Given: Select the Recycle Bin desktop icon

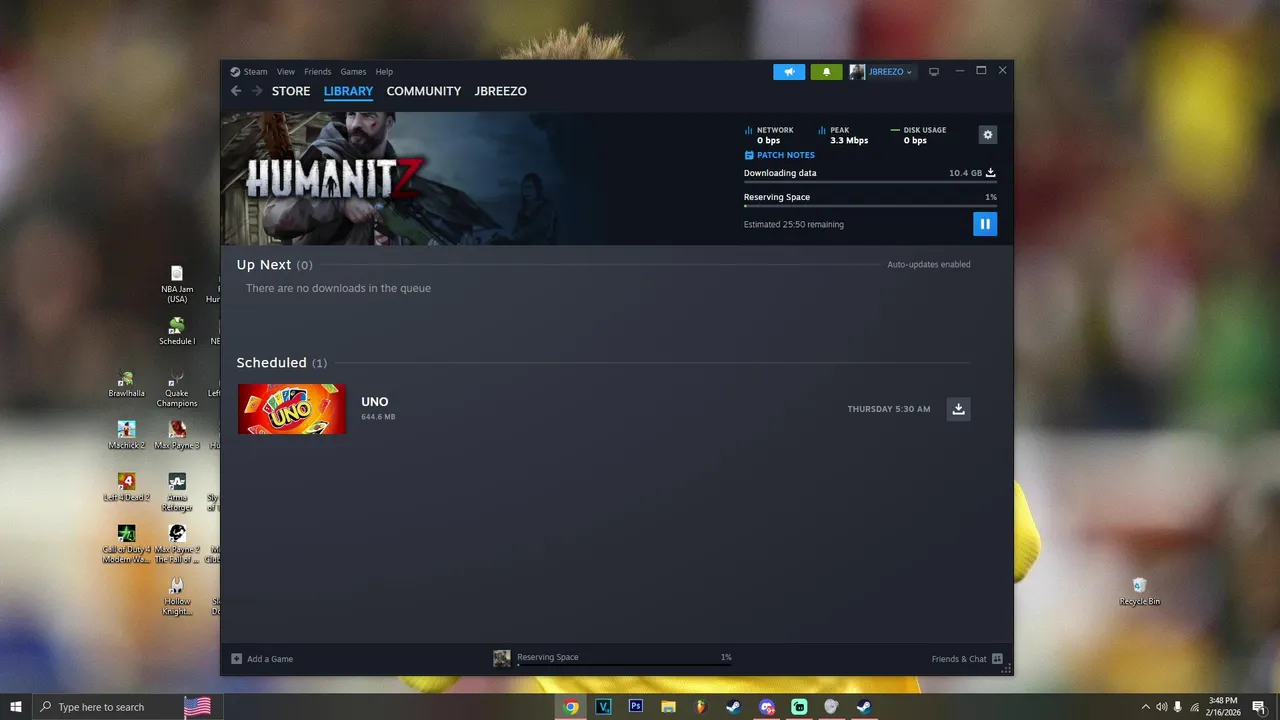Looking at the screenshot, I should tap(1140, 592).
